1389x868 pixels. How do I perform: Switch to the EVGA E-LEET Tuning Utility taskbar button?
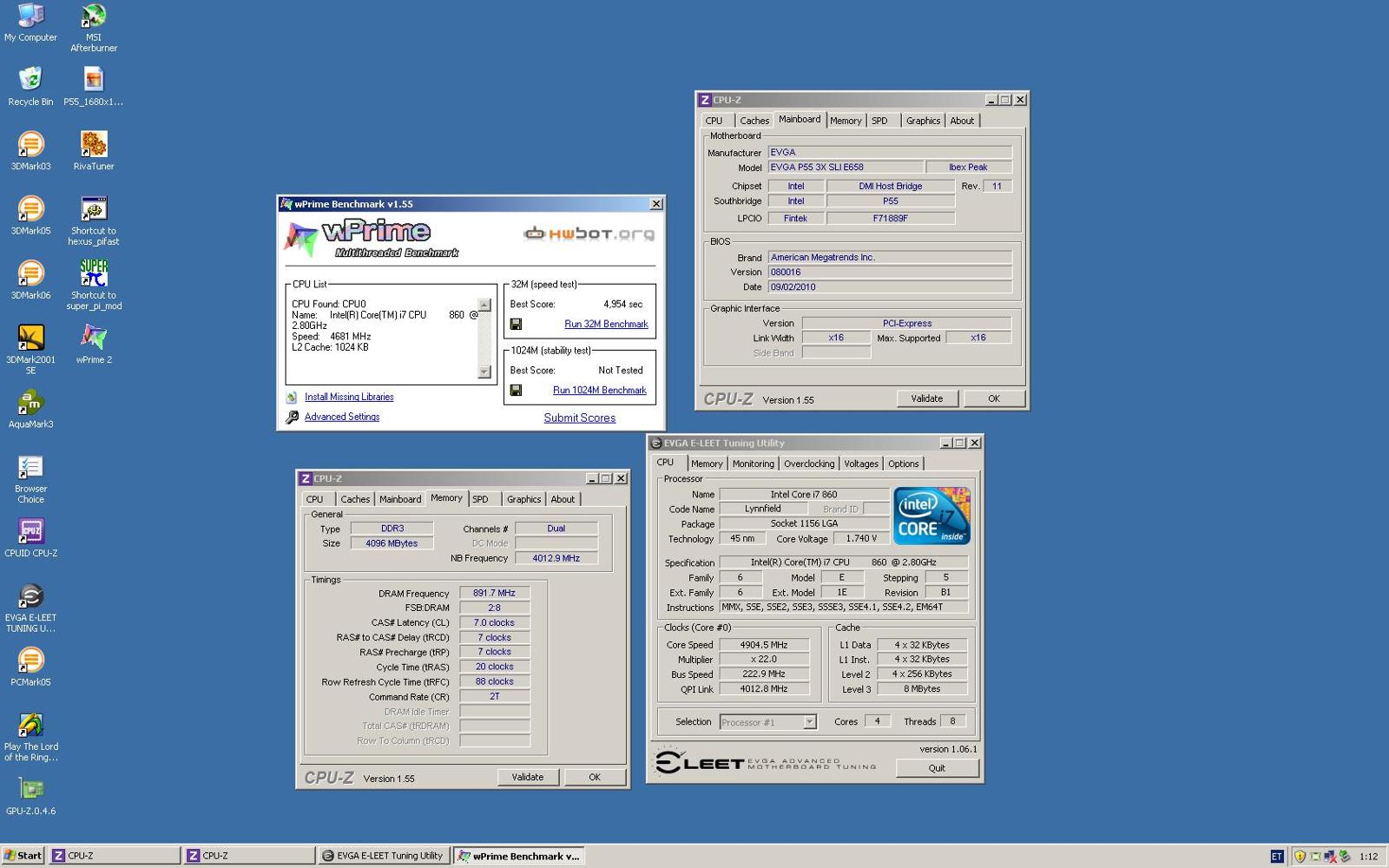(383, 856)
